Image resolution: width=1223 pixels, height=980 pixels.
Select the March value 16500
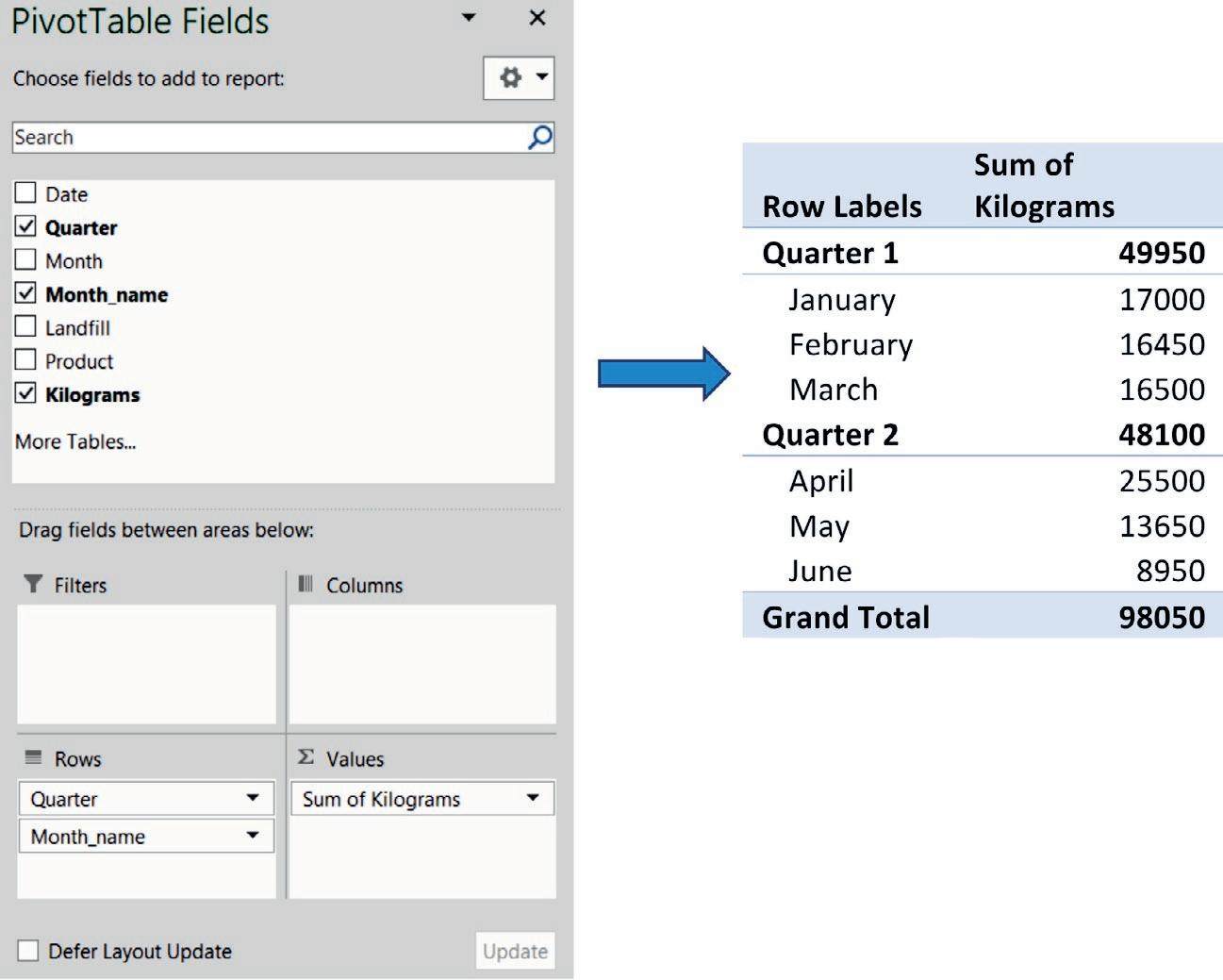[x=1162, y=390]
